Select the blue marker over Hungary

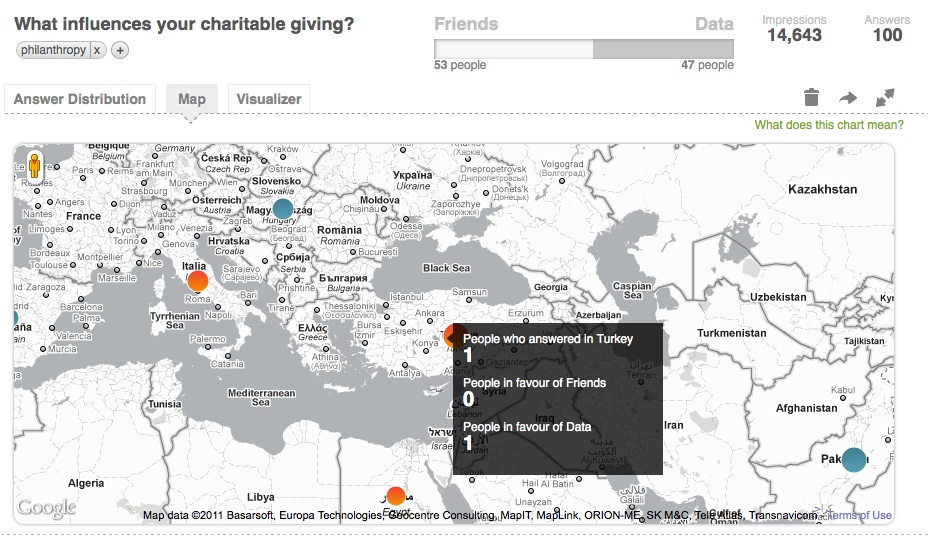pos(282,209)
